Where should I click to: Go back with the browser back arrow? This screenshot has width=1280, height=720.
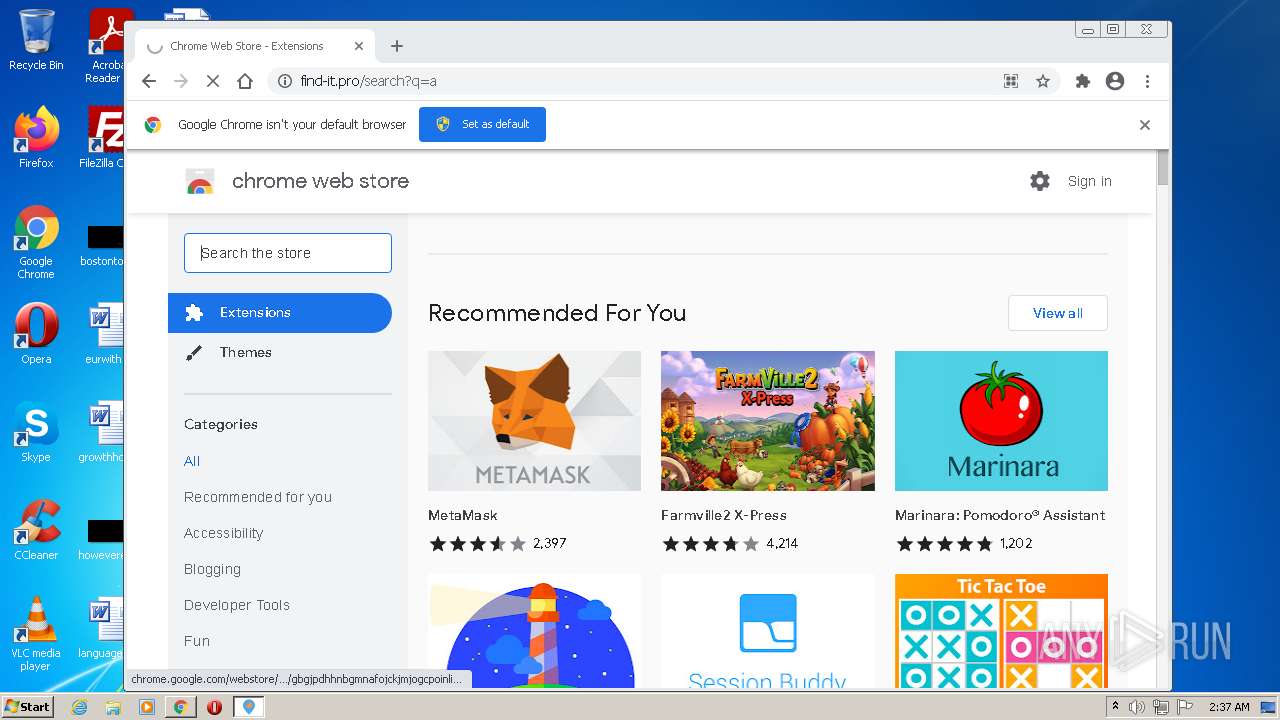pyautogui.click(x=149, y=81)
